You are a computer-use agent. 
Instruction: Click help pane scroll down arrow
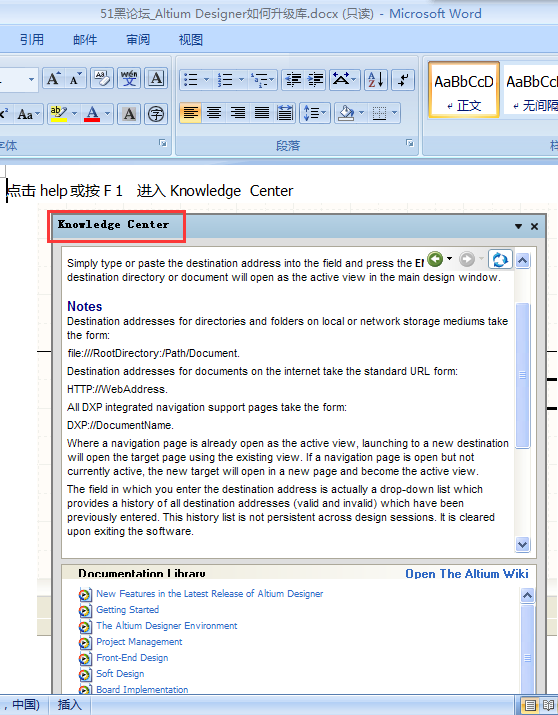[522, 544]
